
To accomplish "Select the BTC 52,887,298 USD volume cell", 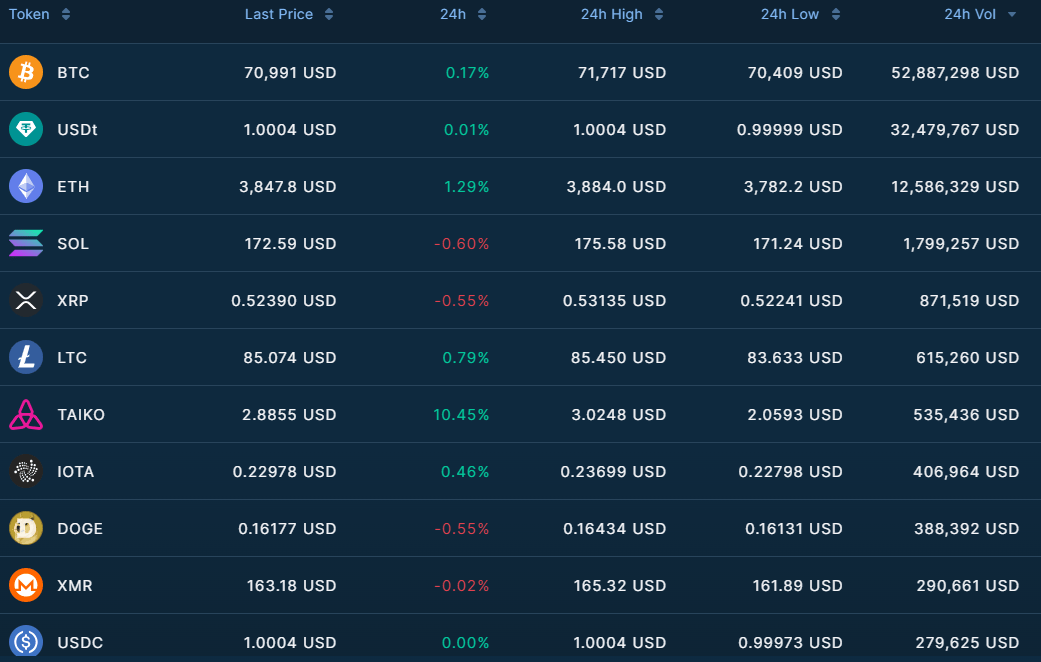I will pos(955,73).
